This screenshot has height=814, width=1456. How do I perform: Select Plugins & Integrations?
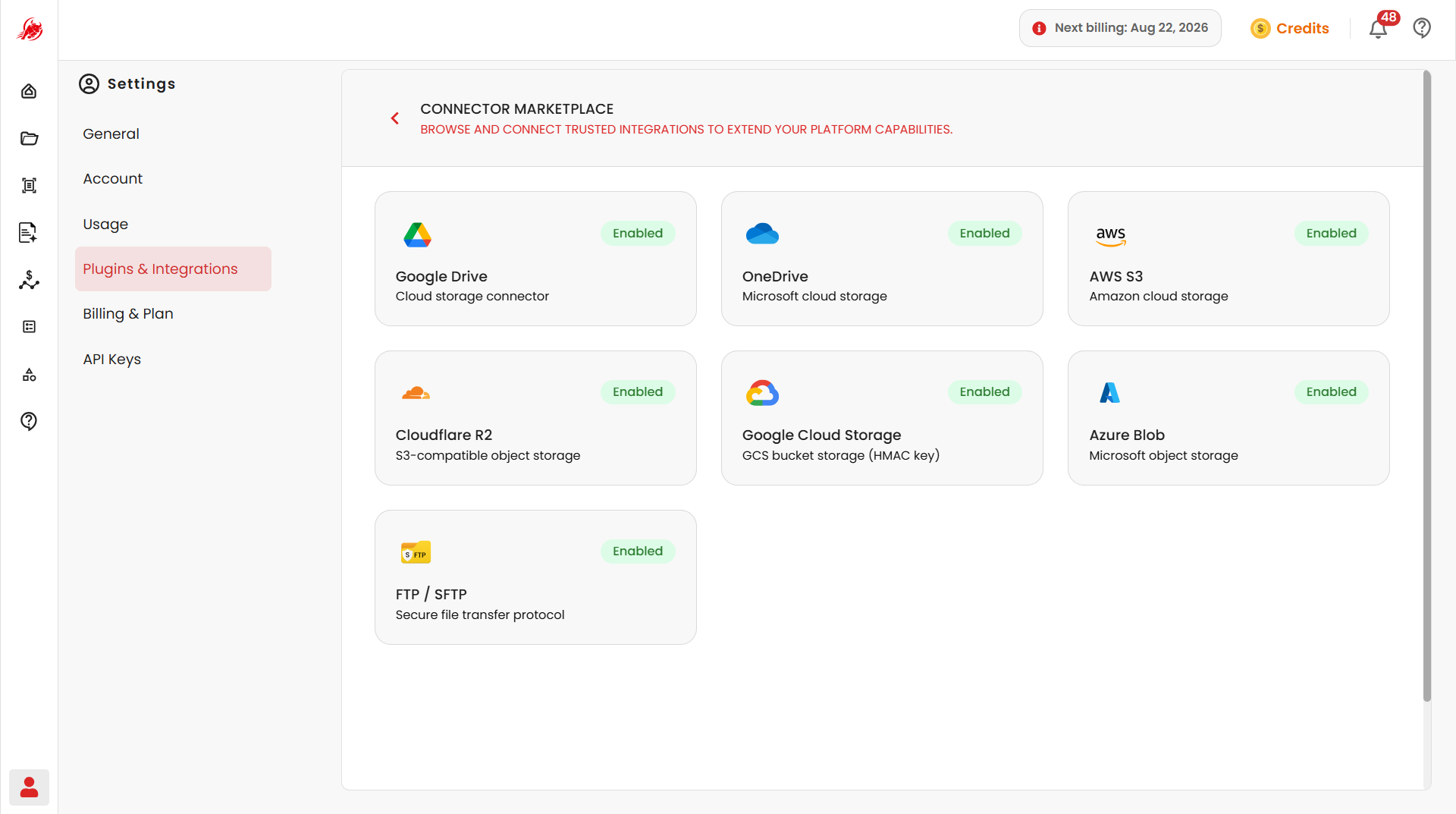pos(173,269)
